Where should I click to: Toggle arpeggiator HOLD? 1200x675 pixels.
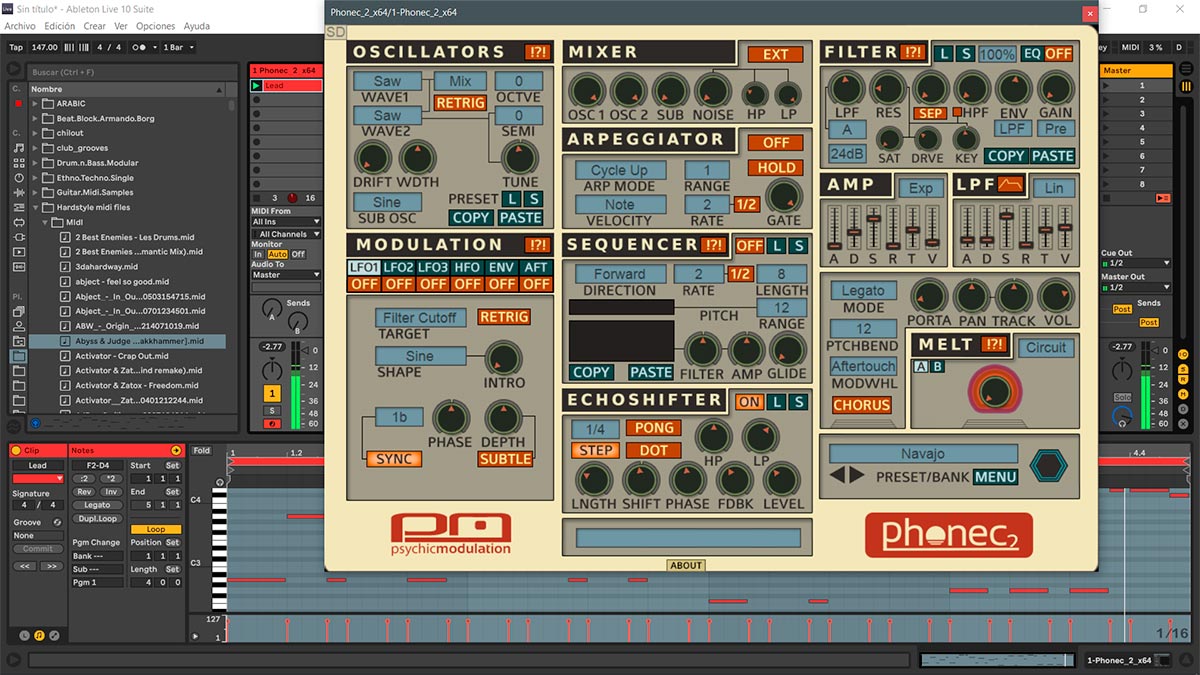[x=776, y=168]
